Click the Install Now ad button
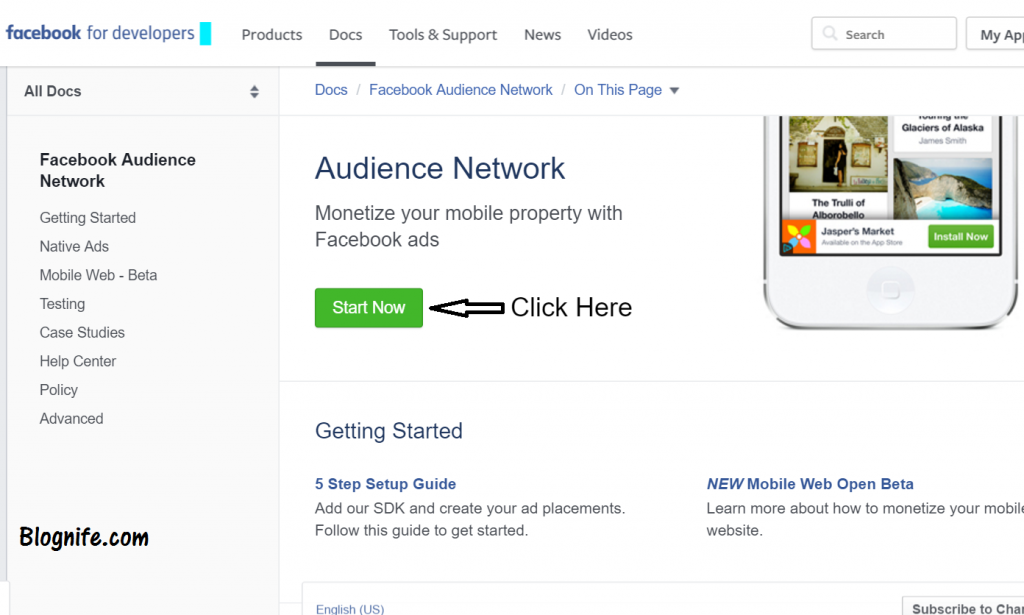 [961, 236]
